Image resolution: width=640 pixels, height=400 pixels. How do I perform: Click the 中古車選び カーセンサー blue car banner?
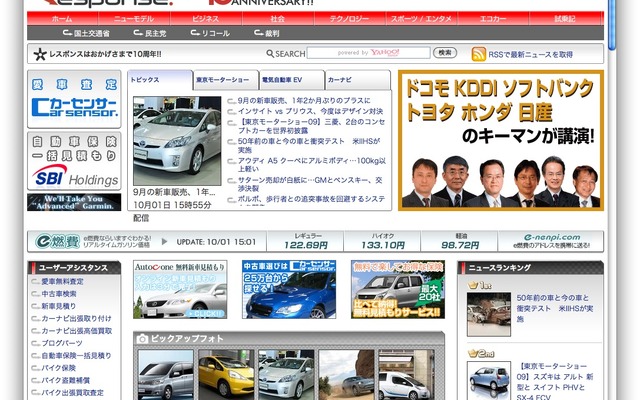coord(289,289)
